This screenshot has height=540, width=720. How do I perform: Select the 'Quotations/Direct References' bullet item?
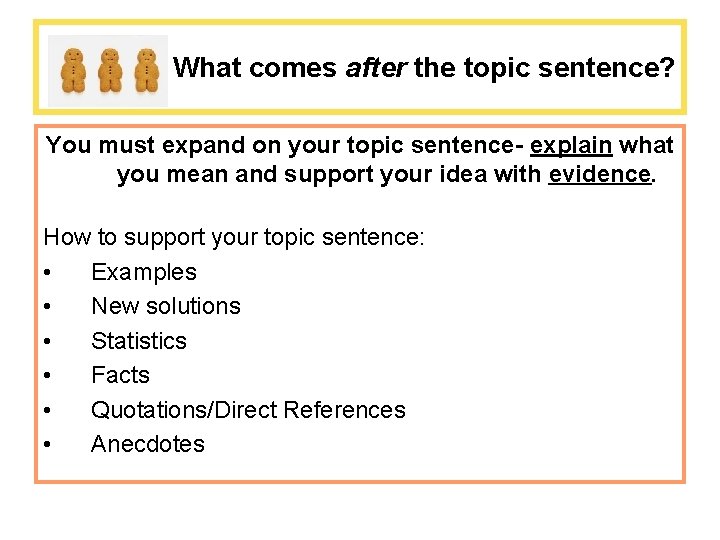coord(248,410)
